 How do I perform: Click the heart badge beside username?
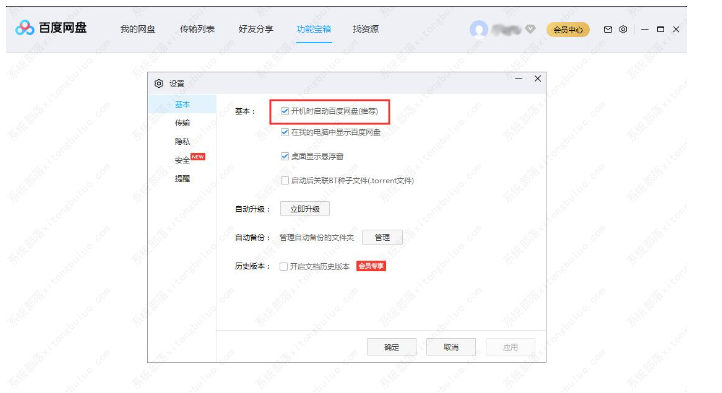(x=530, y=29)
